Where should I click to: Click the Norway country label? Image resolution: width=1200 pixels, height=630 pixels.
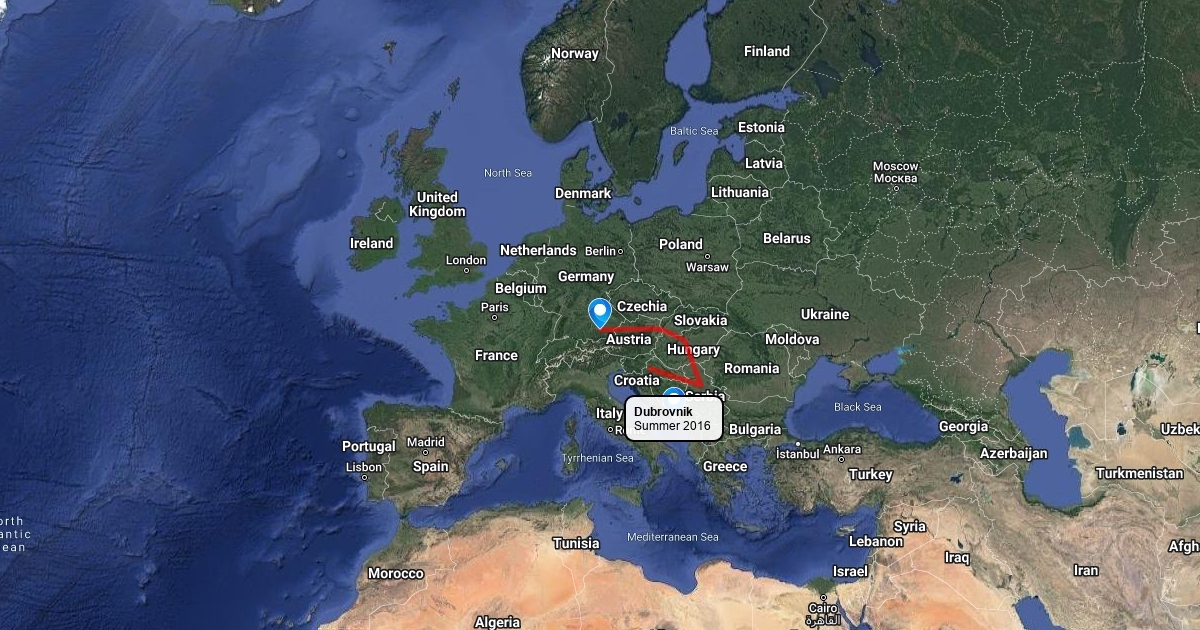(575, 54)
